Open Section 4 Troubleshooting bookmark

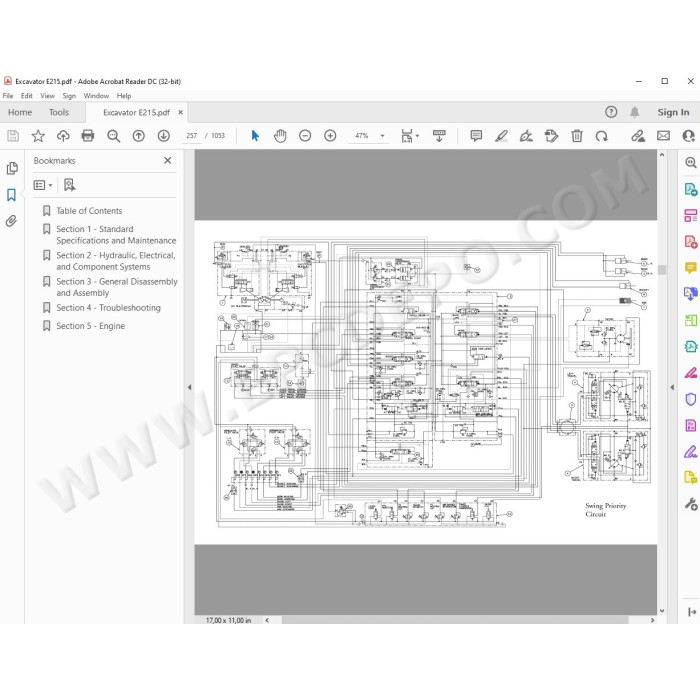pyautogui.click(x=108, y=308)
